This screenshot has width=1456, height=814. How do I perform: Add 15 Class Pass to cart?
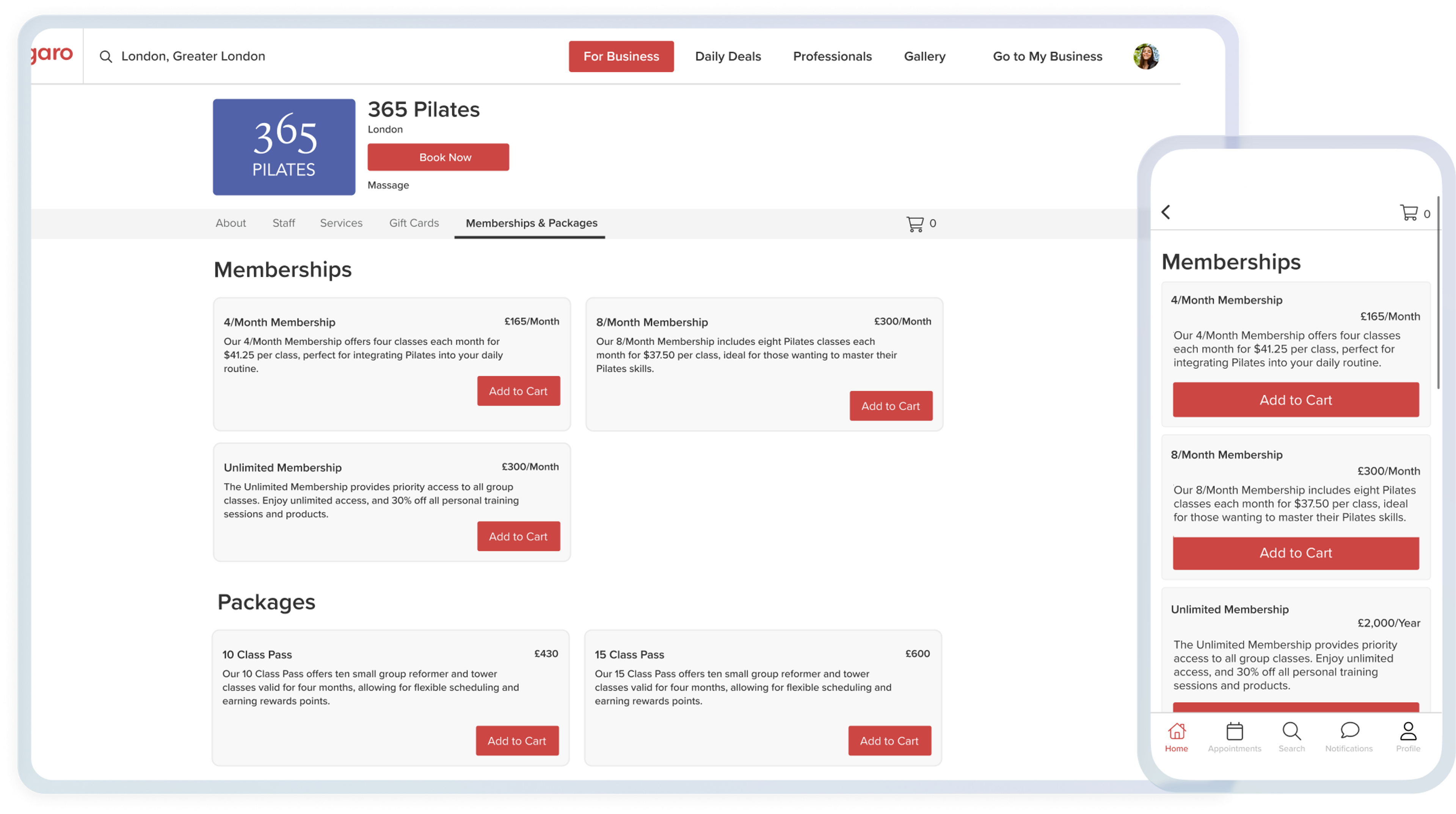(890, 741)
